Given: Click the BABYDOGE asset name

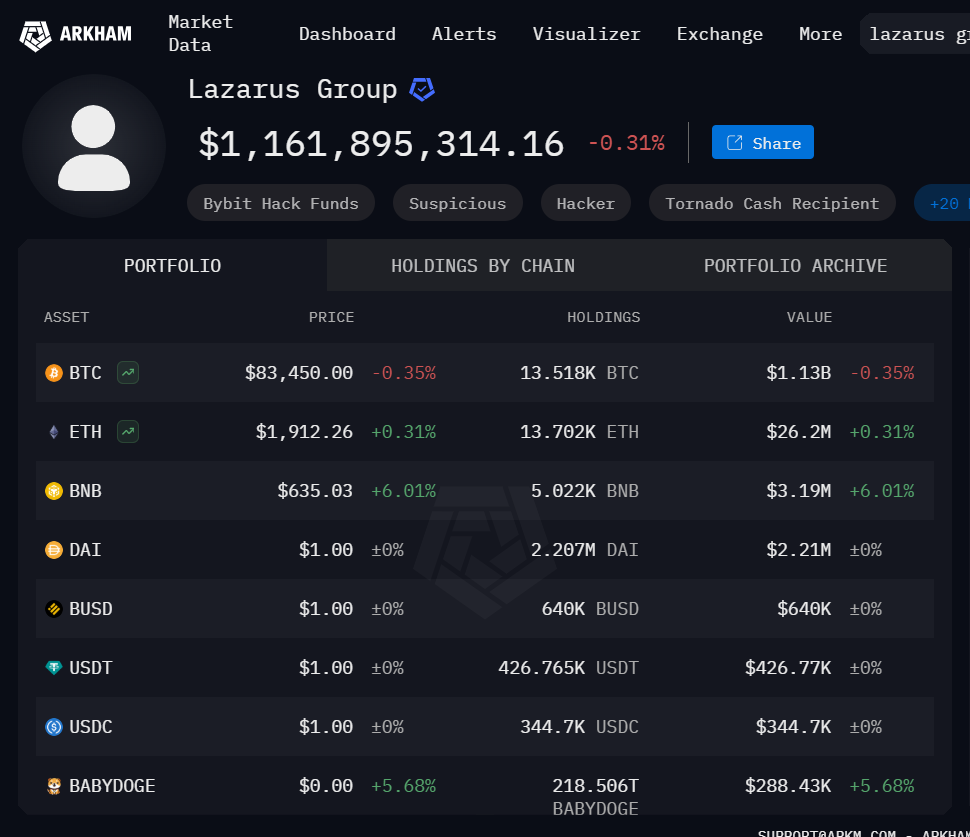Looking at the screenshot, I should tap(113, 786).
